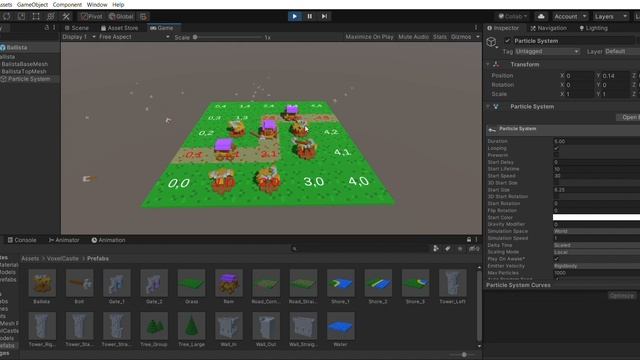Select the Tree_Large prefab thumbnail
The width and height of the screenshot is (640, 360).
[x=191, y=326]
